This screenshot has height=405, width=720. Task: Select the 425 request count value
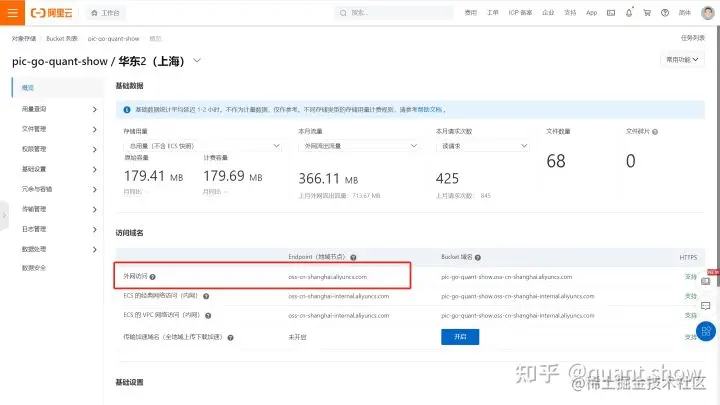click(x=447, y=178)
